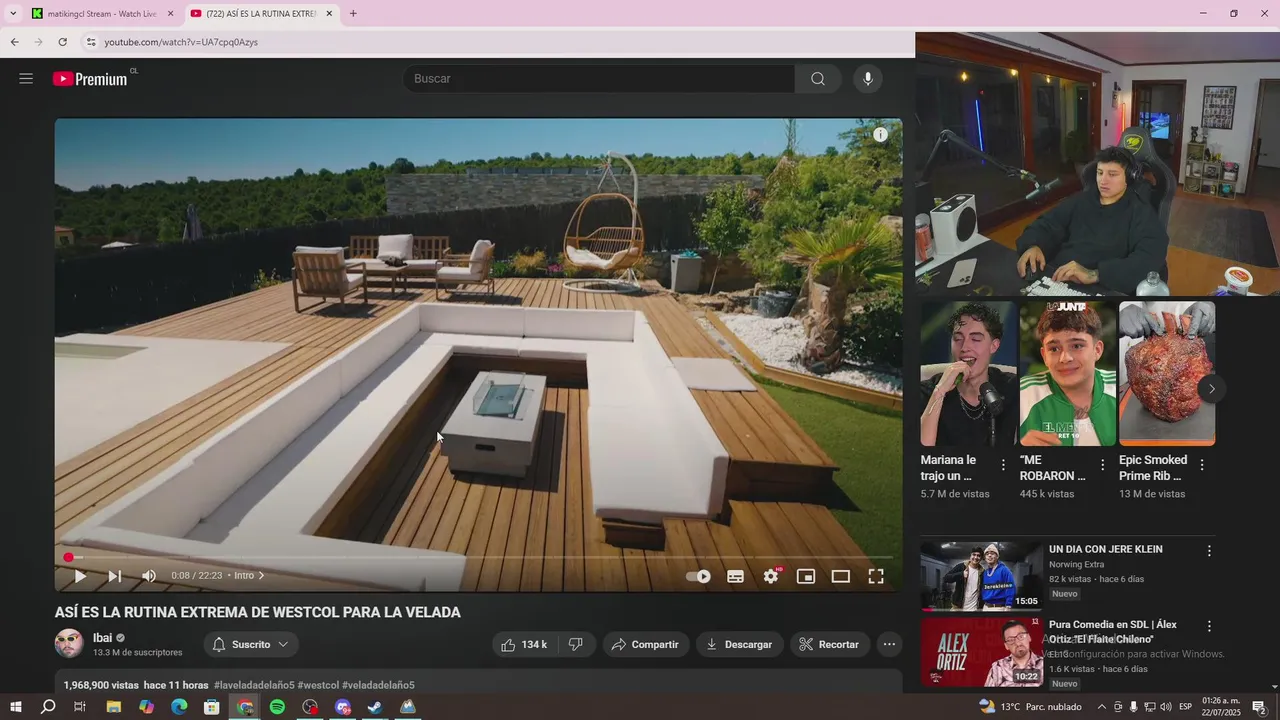Open the Windows Start menu

click(15, 707)
